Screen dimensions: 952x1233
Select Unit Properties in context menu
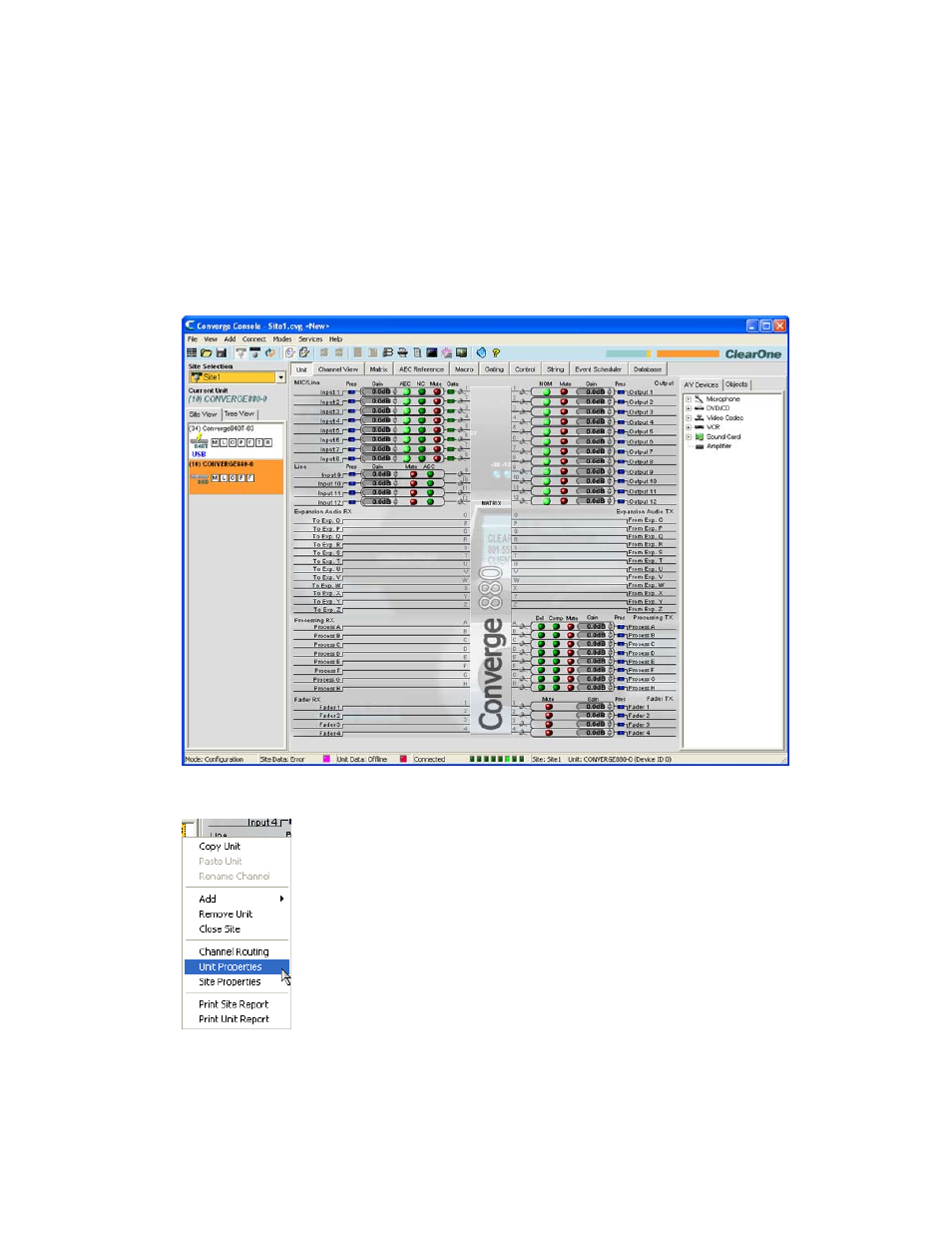[x=237, y=967]
